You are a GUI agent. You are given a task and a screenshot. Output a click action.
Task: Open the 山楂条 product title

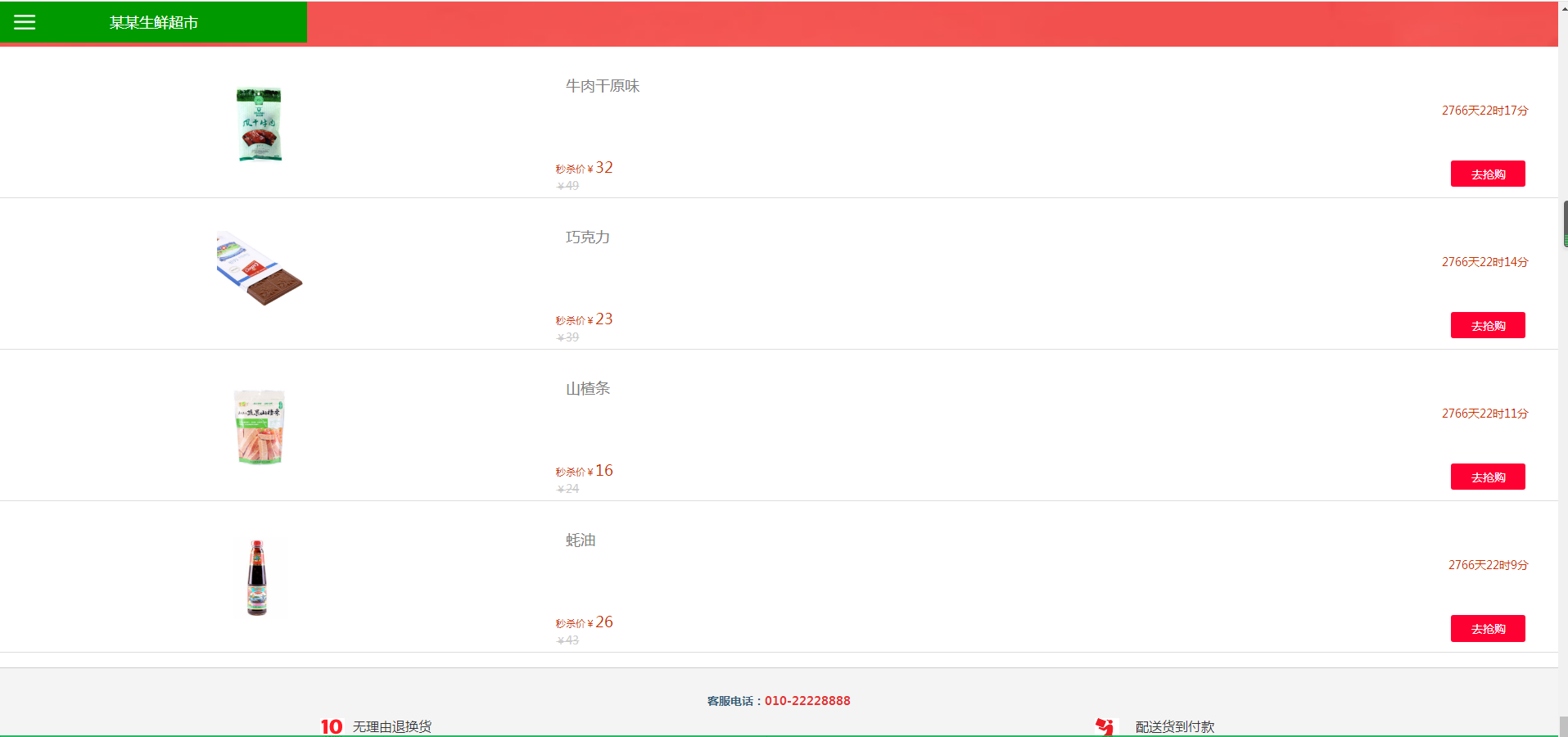click(x=587, y=389)
